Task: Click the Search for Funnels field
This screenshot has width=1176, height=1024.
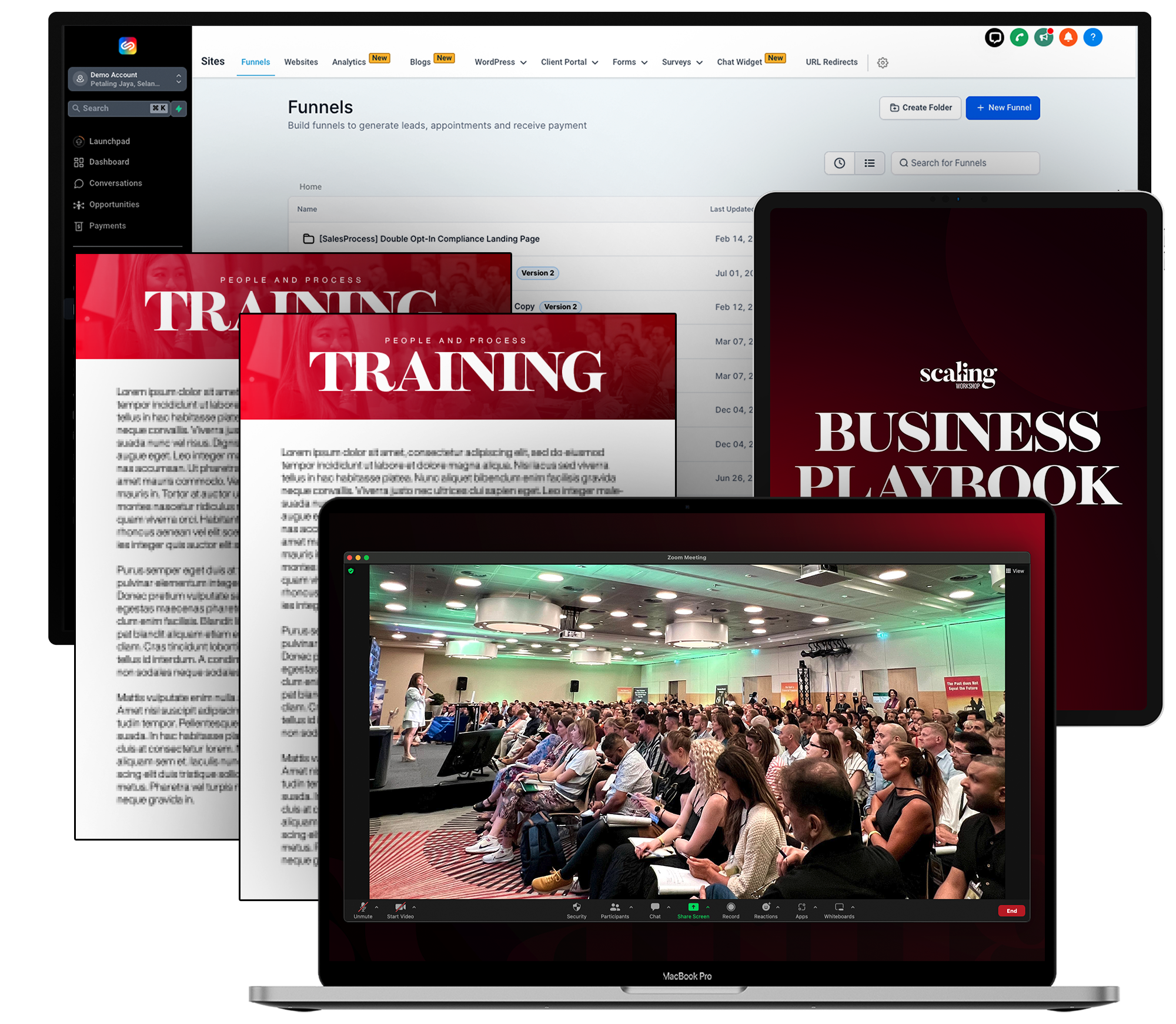Action: click(x=965, y=163)
